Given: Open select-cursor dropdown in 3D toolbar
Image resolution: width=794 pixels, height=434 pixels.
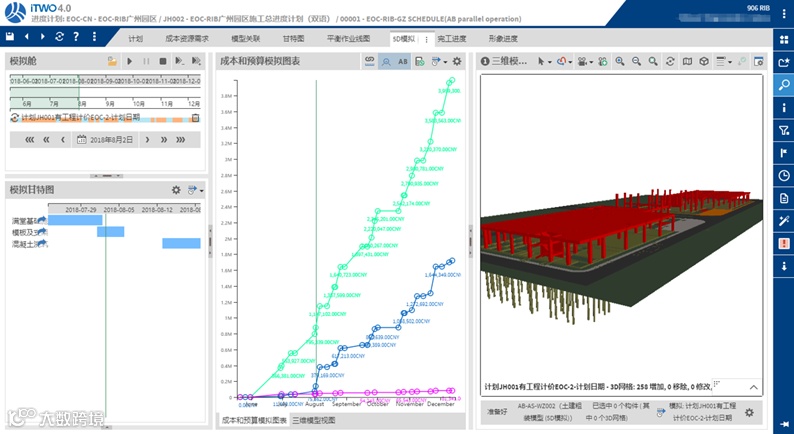Looking at the screenshot, I should point(544,61).
